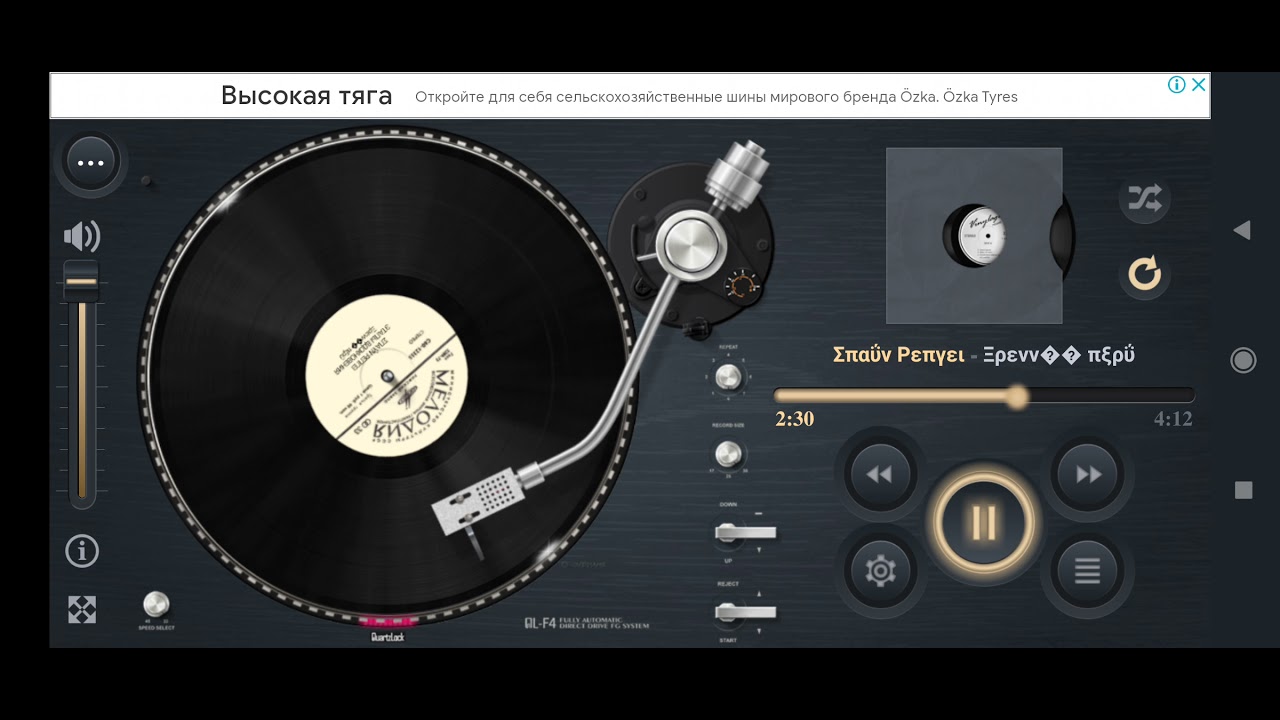Tap the center label of the spinning record
The image size is (1280, 720).
click(387, 375)
